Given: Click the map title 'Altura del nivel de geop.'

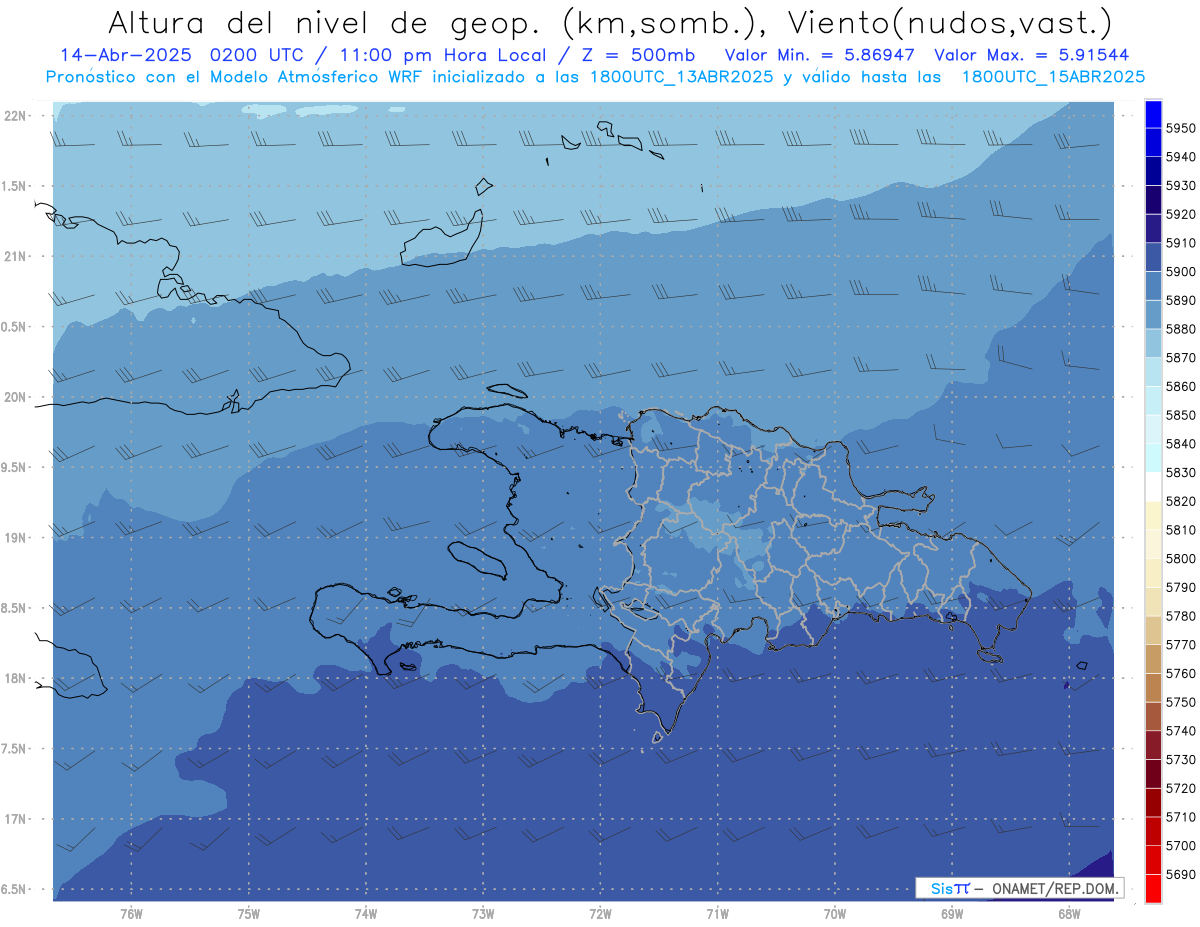Looking at the screenshot, I should coord(325,22).
